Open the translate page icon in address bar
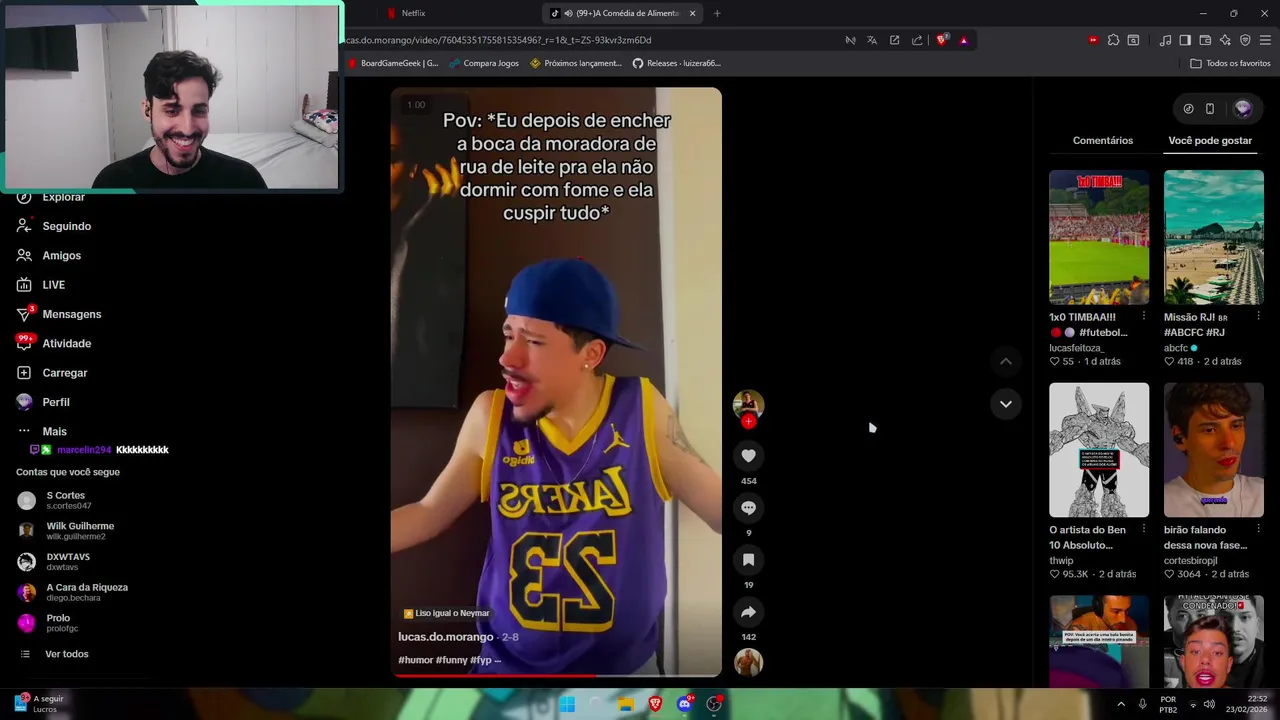The image size is (1280, 720). click(872, 40)
